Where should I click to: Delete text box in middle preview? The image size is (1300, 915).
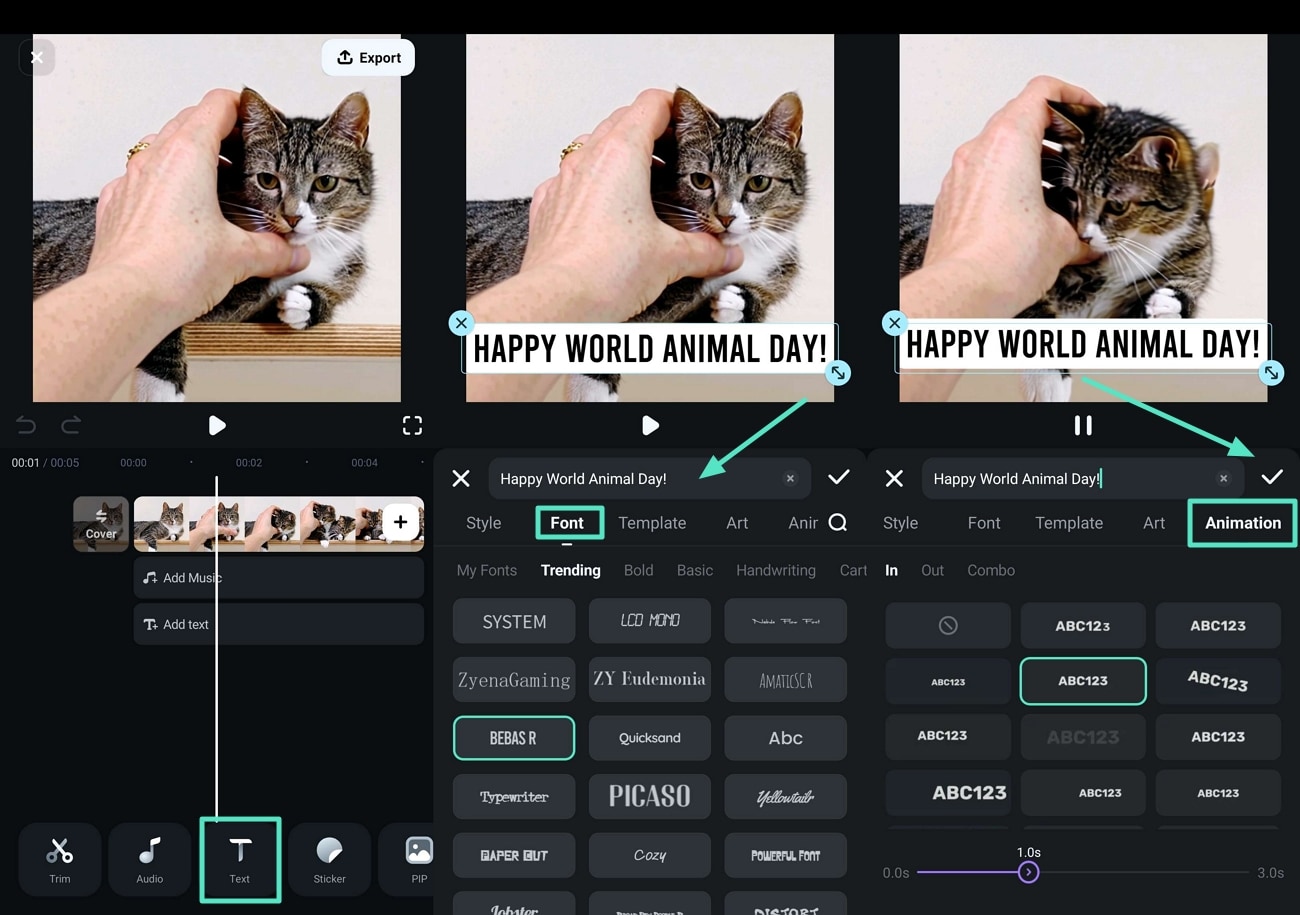pos(461,323)
